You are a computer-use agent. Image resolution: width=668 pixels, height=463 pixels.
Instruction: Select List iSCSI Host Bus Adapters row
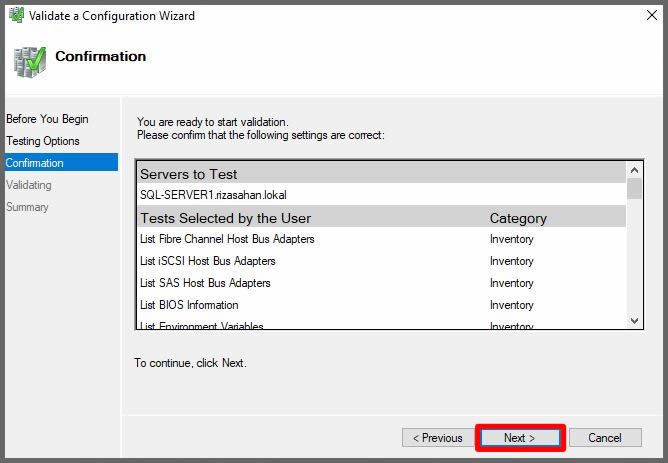click(x=208, y=261)
